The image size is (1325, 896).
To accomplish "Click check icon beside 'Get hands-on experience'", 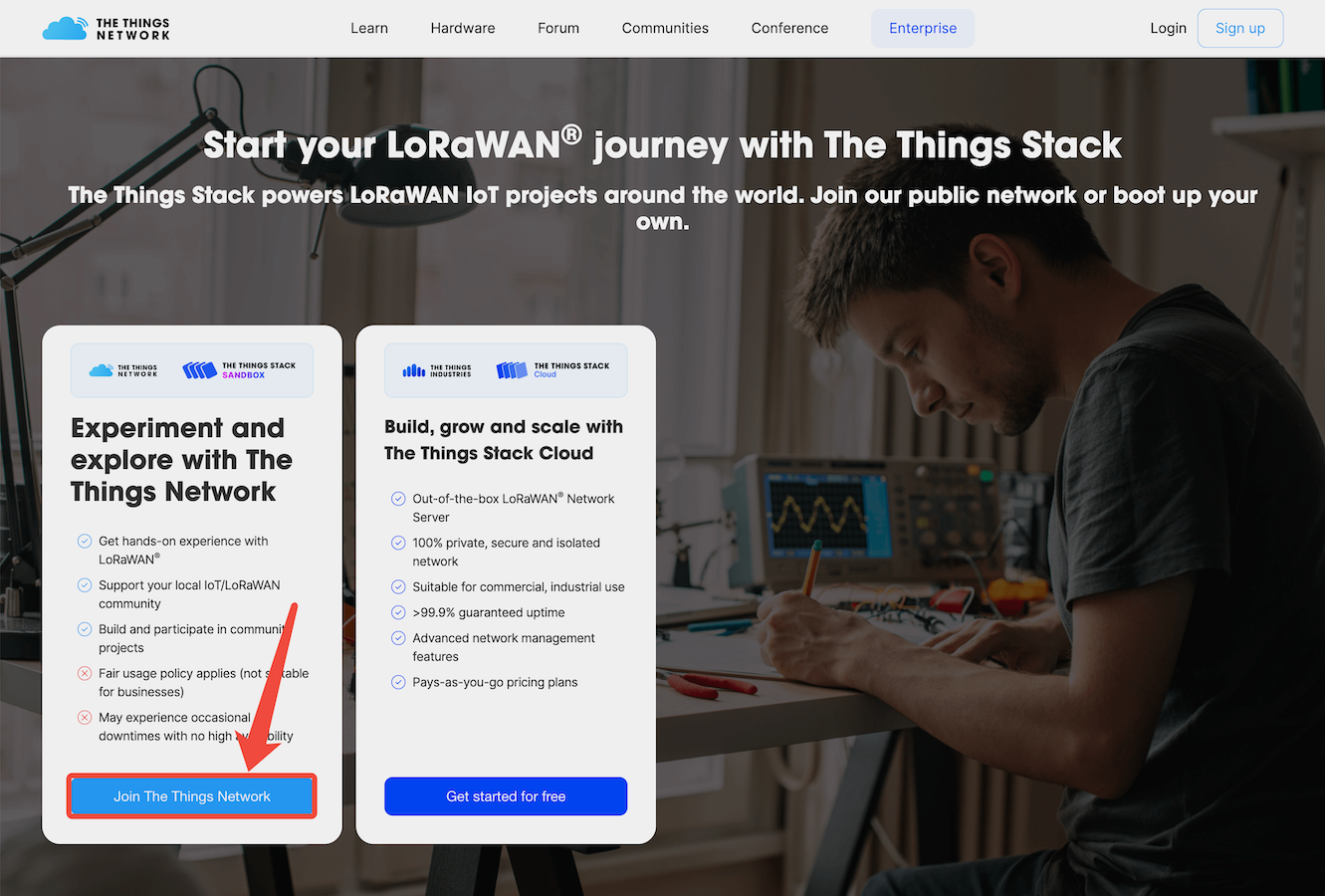I will [85, 542].
